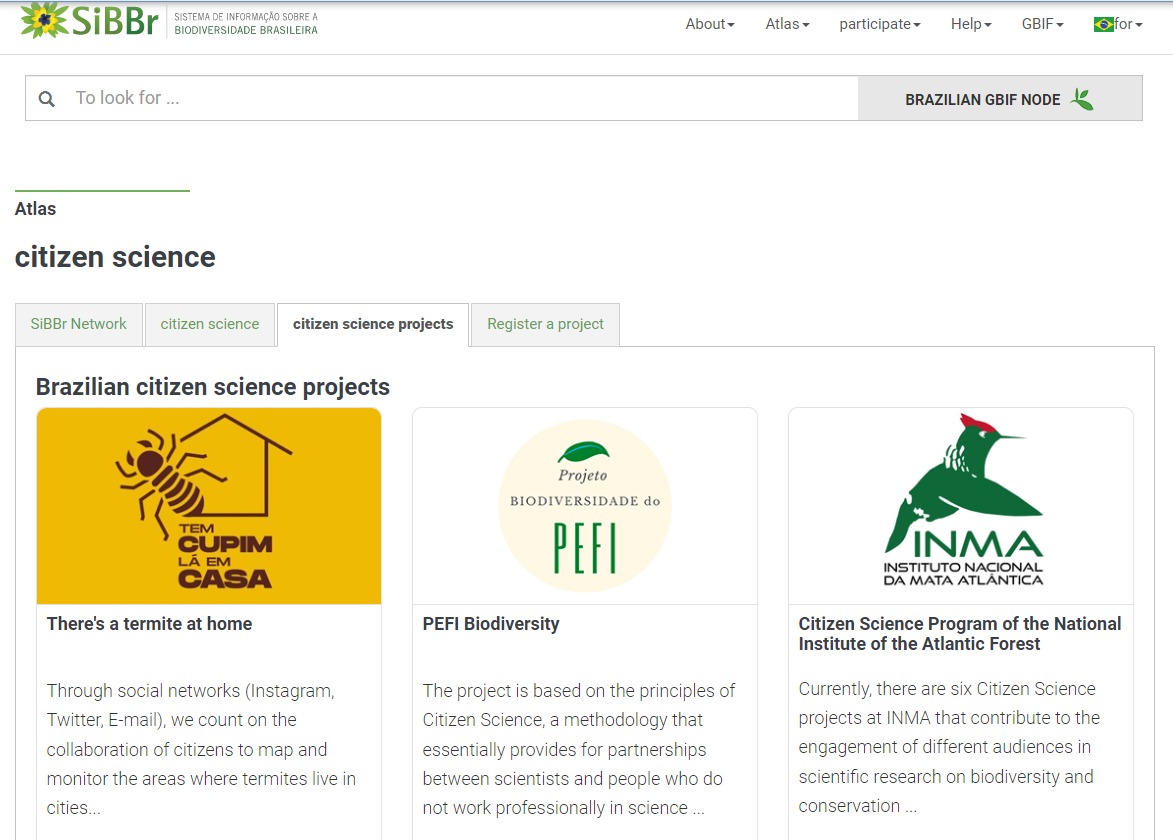Open the Citizen Science Program of INMA title
The image size is (1173, 840).
(960, 634)
